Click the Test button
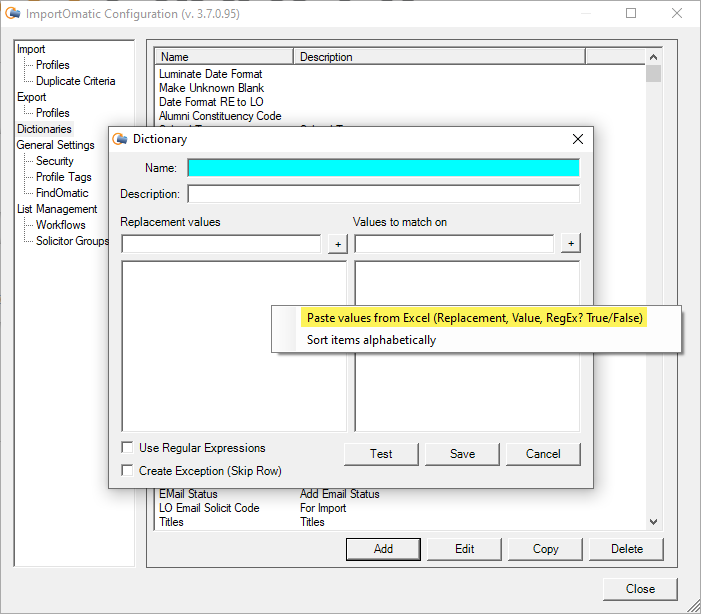Viewport: 701px width, 614px height. click(x=381, y=454)
